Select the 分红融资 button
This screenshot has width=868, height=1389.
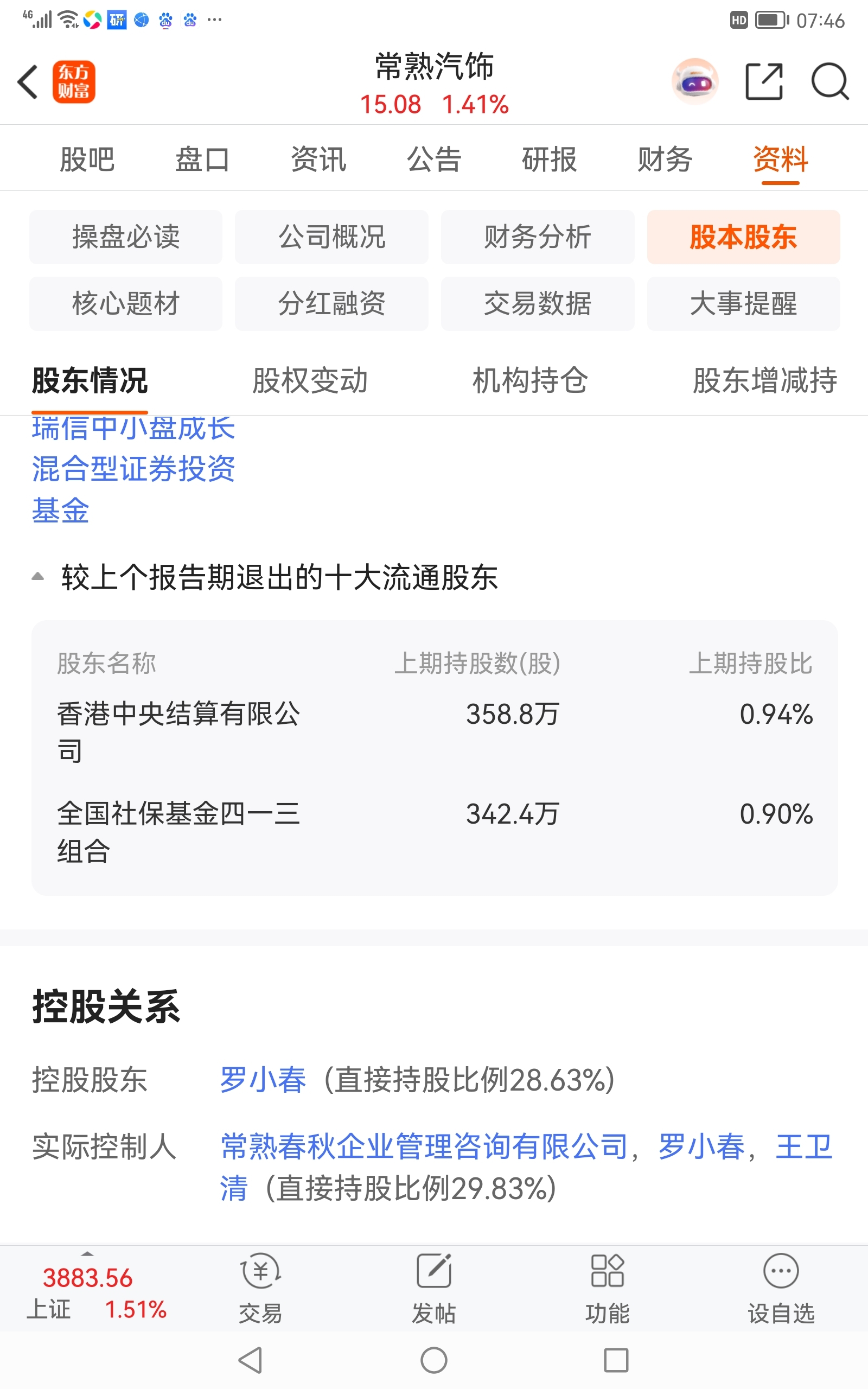(331, 304)
